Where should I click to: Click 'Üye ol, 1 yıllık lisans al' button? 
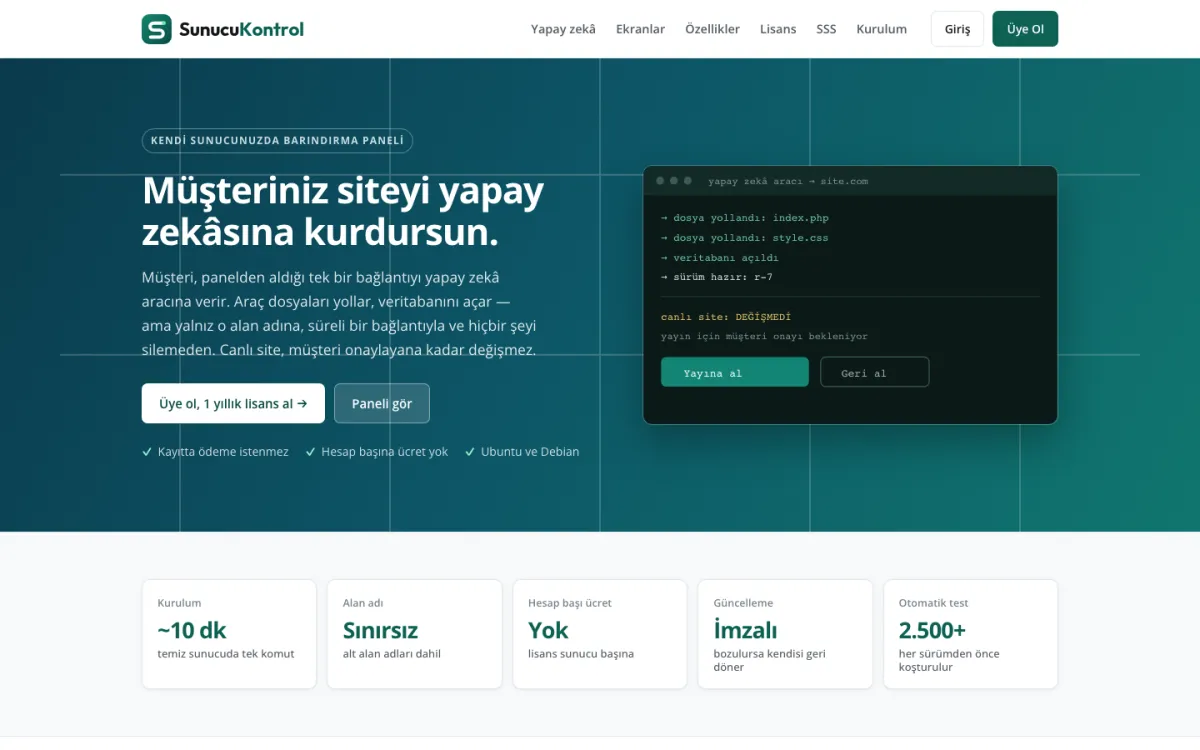coord(233,403)
